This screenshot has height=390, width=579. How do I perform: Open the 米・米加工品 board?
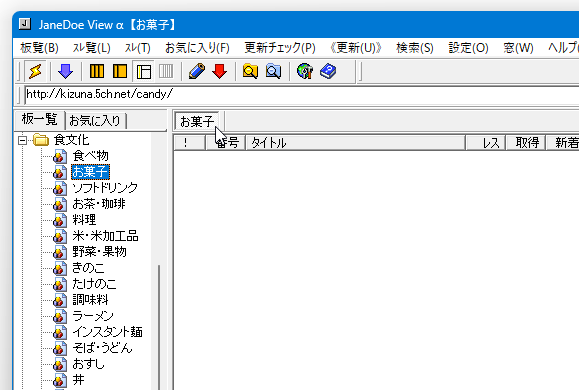click(x=105, y=236)
